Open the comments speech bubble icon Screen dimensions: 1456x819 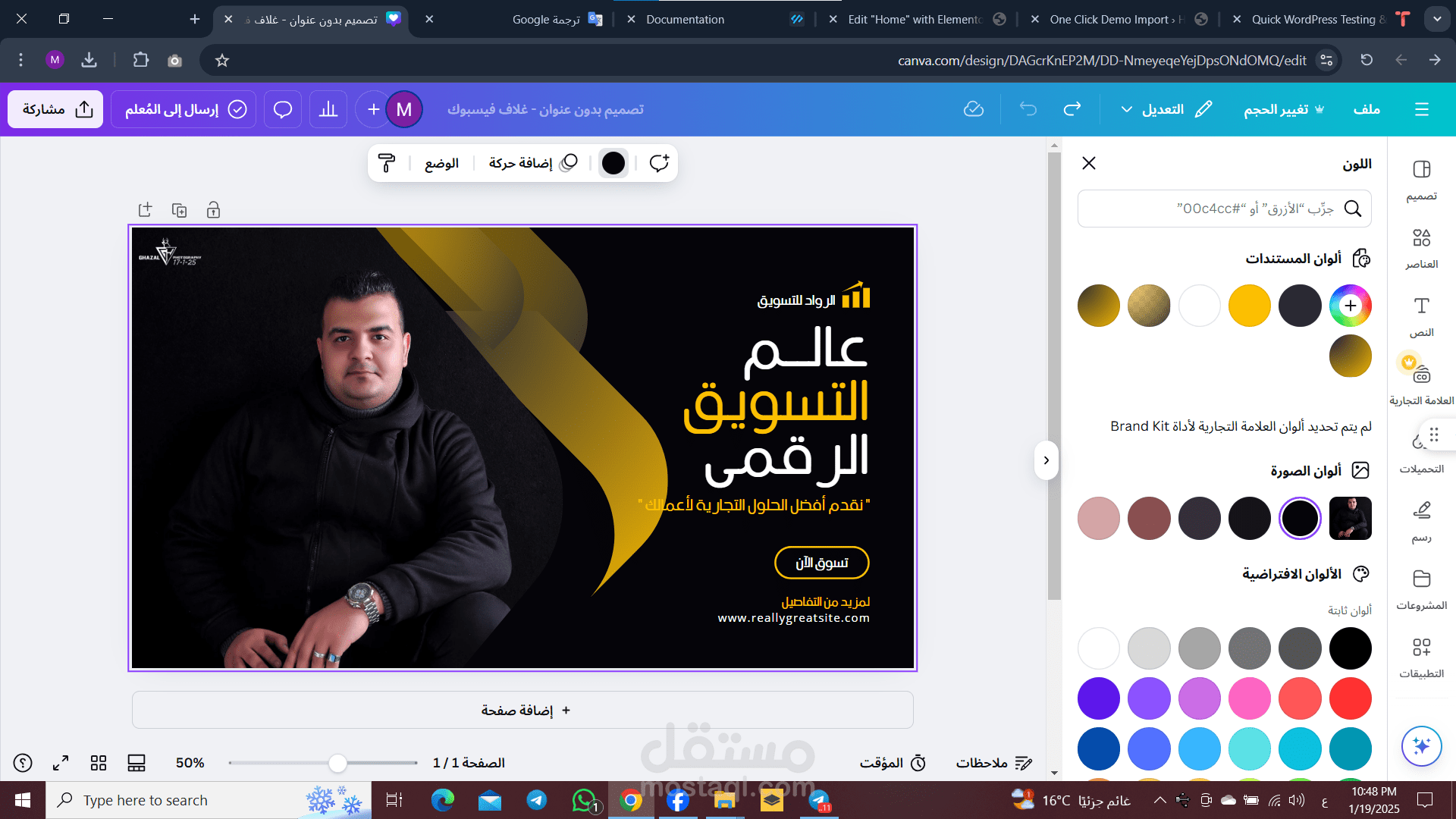point(283,109)
